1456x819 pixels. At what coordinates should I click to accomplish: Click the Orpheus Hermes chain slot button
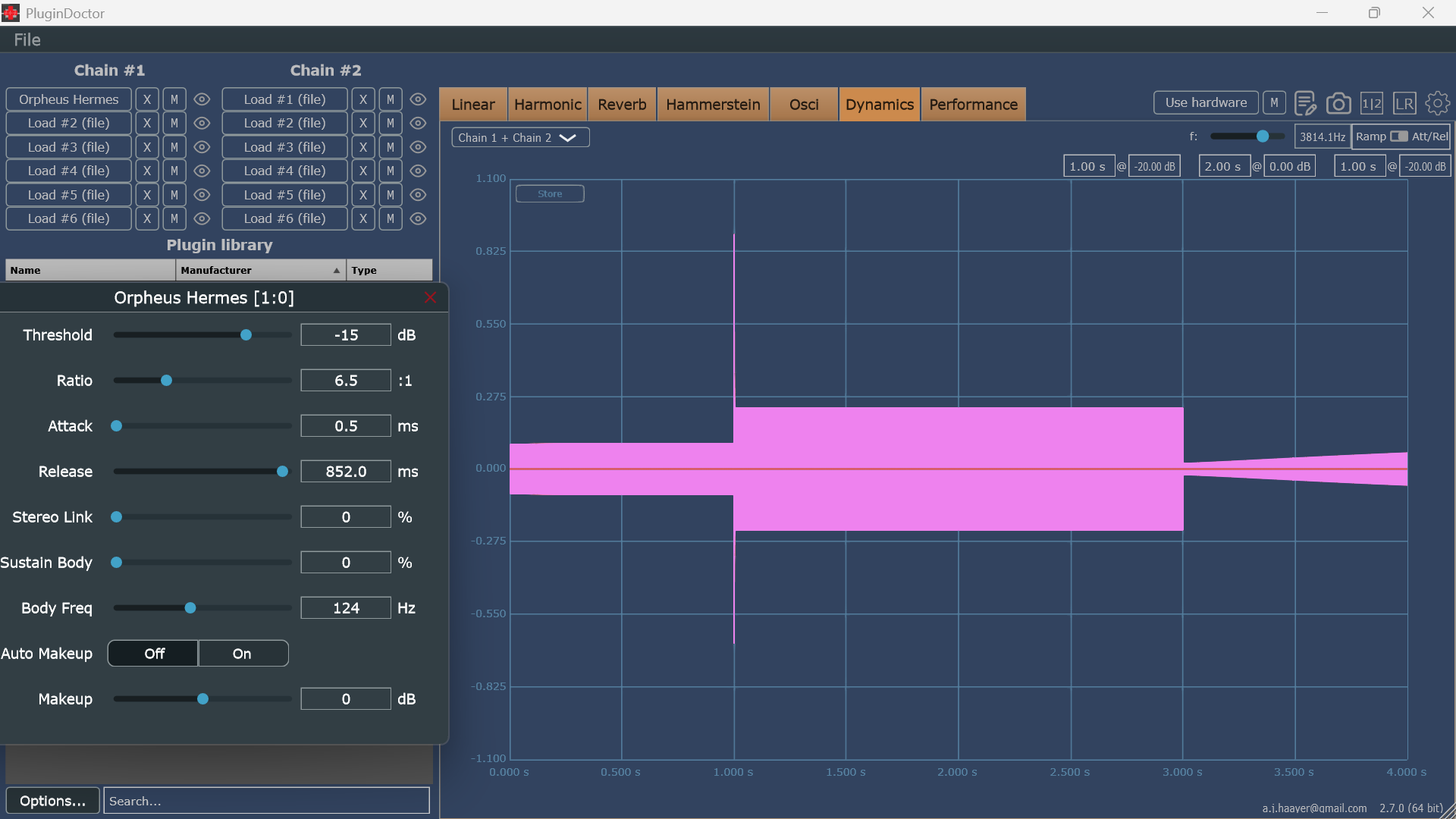(x=69, y=99)
